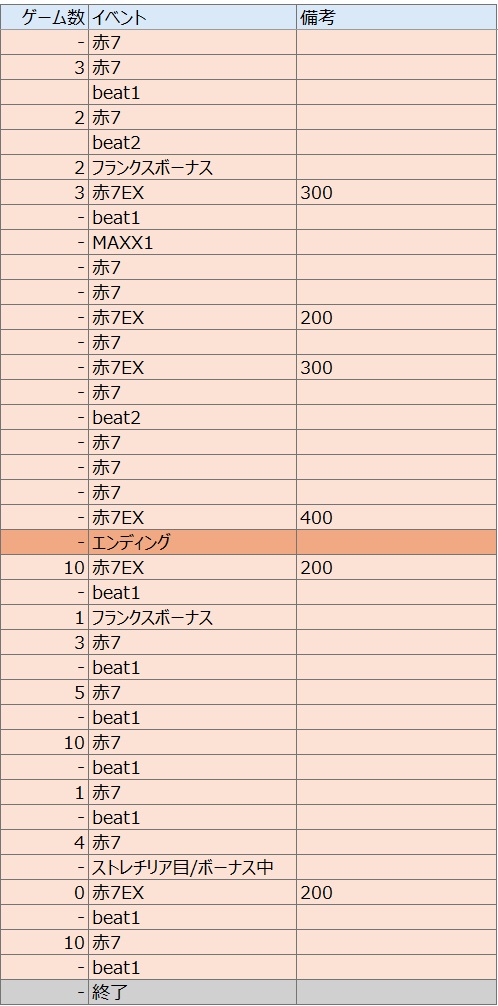This screenshot has width=498, height=1006.
Task: Select the very first 赤7 event cell
Action: [x=193, y=42]
